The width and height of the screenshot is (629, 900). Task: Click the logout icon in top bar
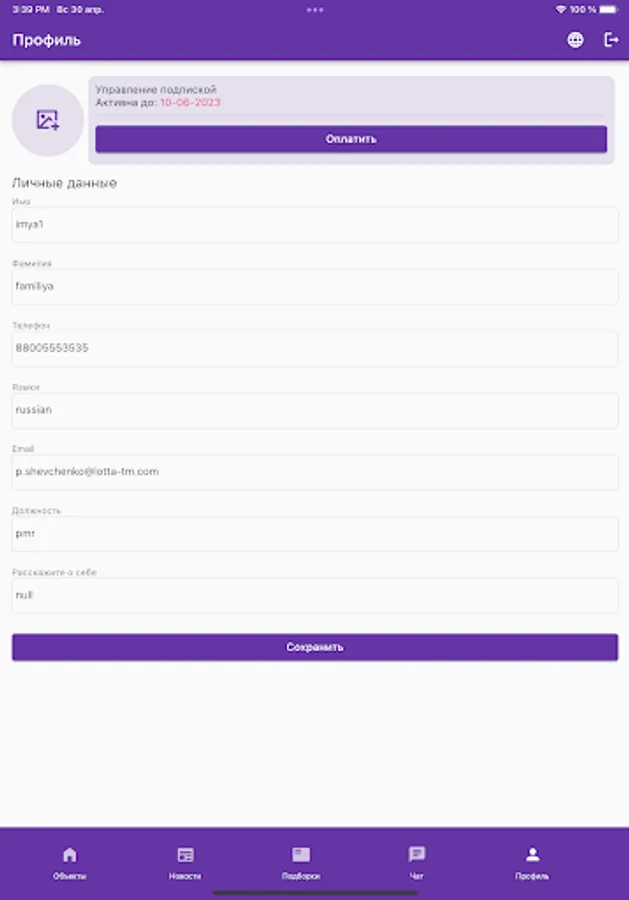pyautogui.click(x=611, y=40)
